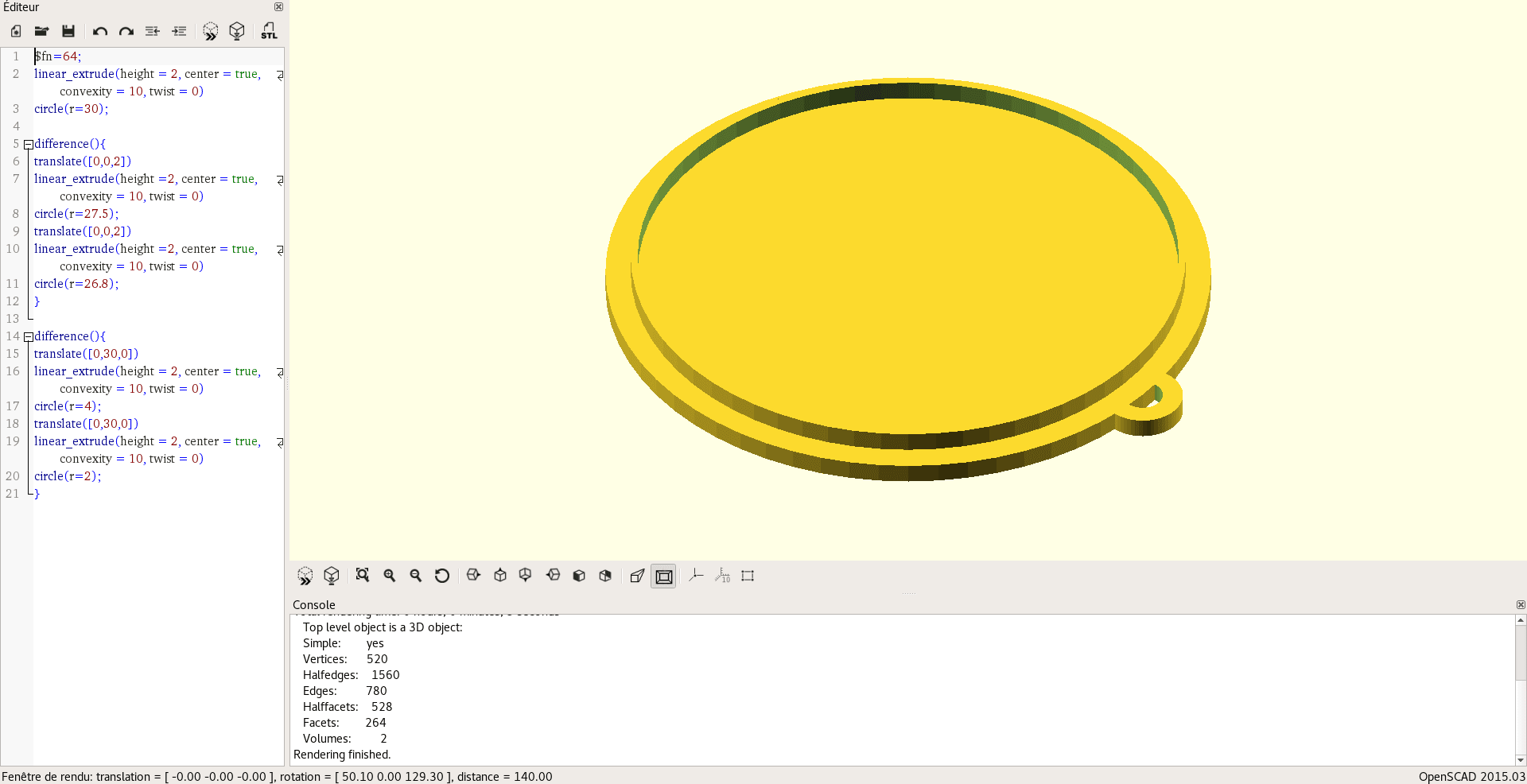Toggle show edges in viewer toolbar
Screen dimensions: 1527x784
pyautogui.click(x=748, y=576)
